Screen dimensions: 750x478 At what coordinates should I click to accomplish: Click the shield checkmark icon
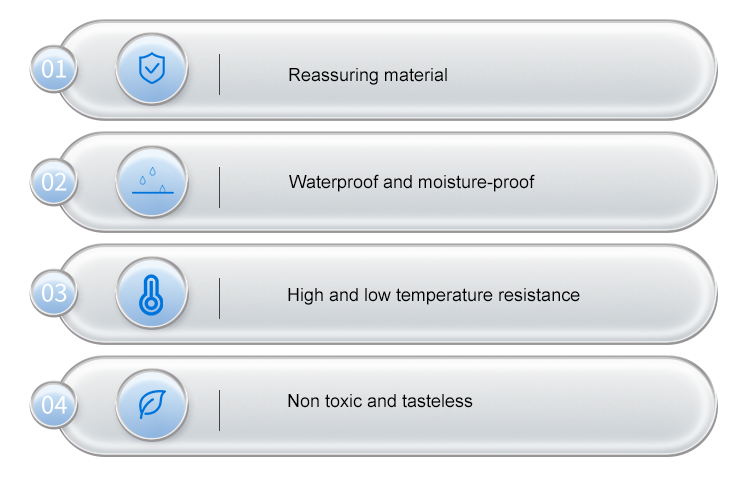151,70
